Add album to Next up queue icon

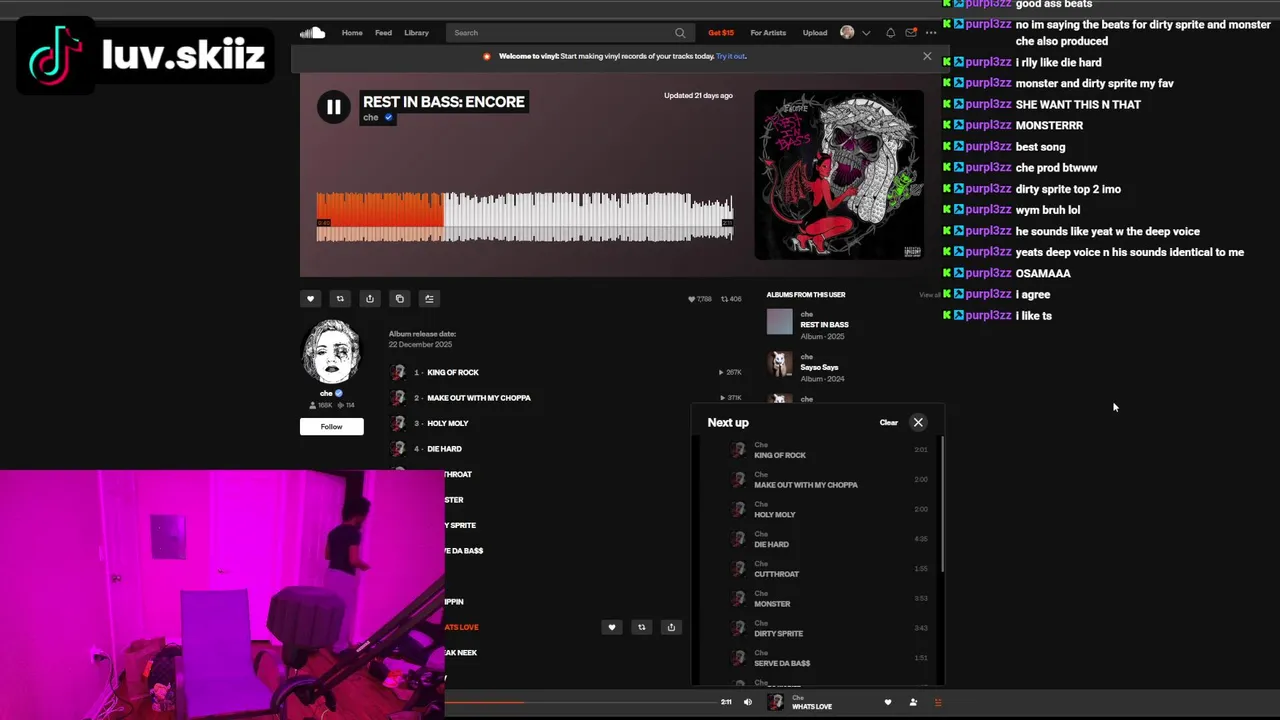pos(429,299)
